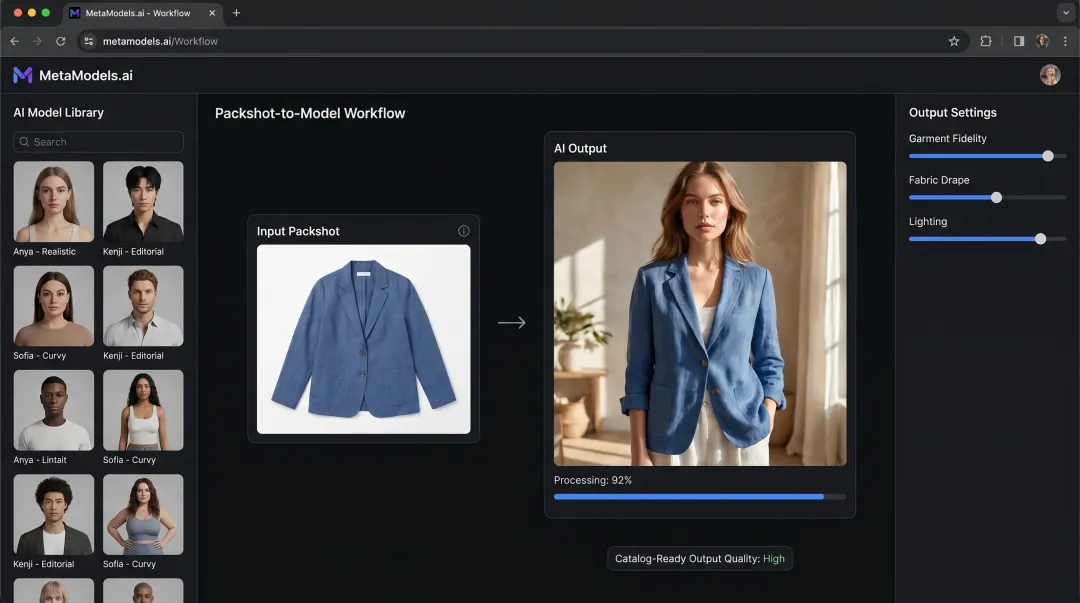This screenshot has width=1080, height=603.
Task: Open a new browser tab
Action: tap(236, 12)
